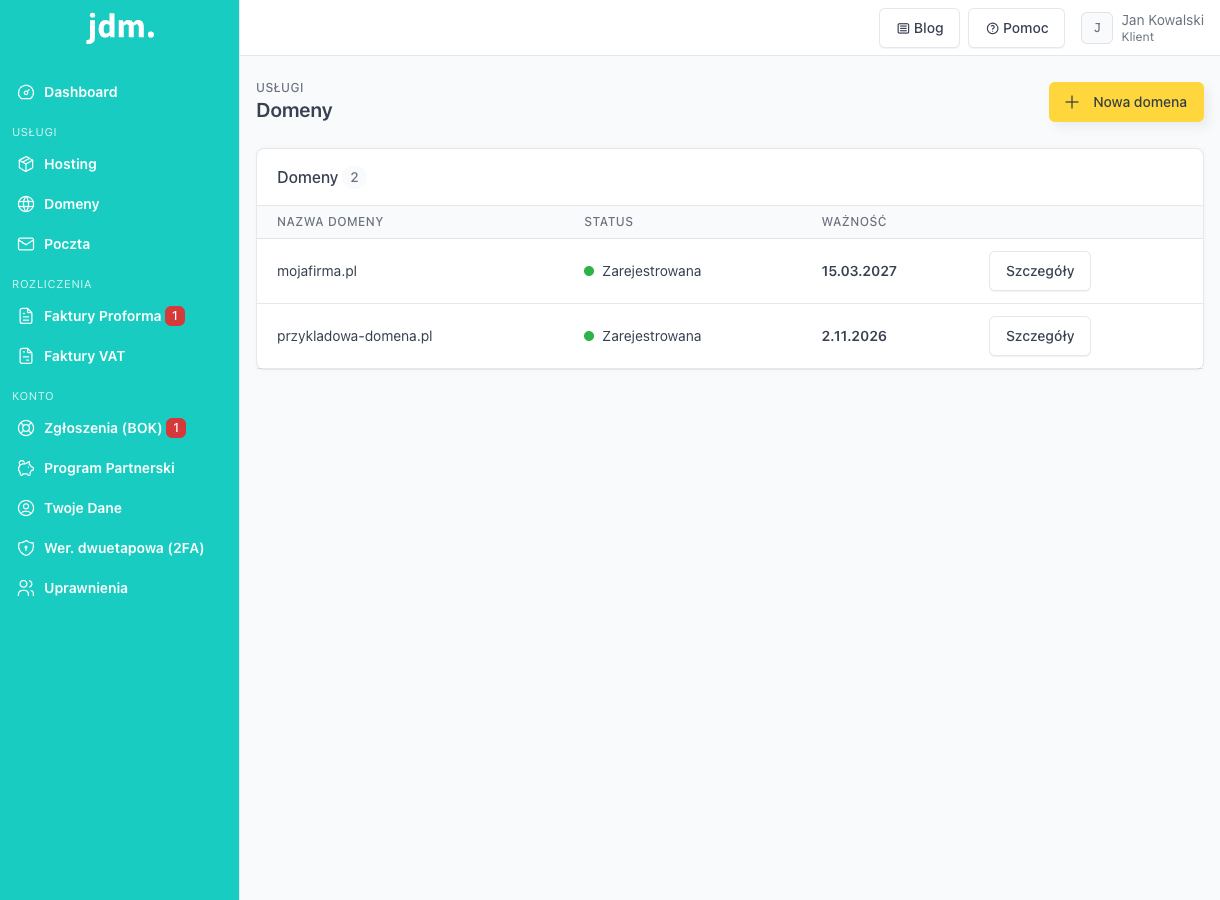This screenshot has height=900, width=1220.
Task: Open Szczegóły for mojafirma.pl
Action: pyautogui.click(x=1040, y=271)
